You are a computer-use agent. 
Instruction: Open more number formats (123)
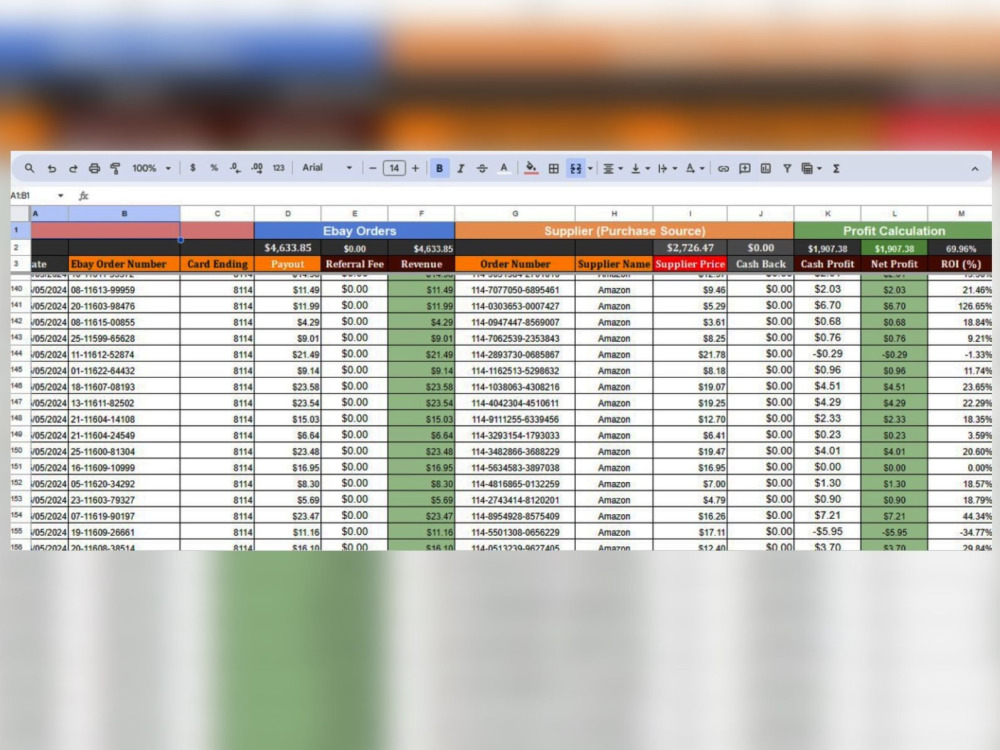(x=279, y=168)
